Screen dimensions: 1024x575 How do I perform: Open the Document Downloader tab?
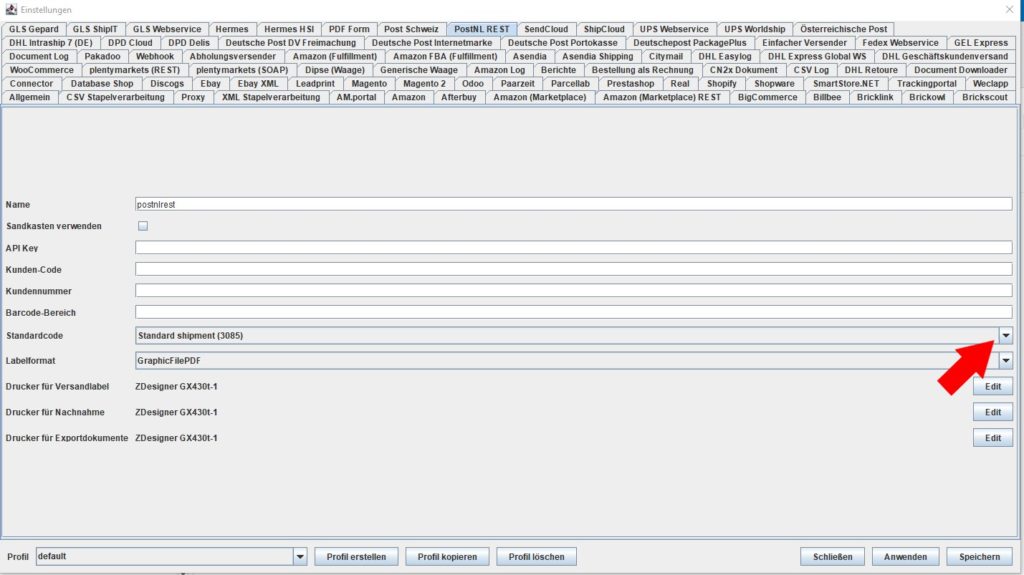point(960,70)
